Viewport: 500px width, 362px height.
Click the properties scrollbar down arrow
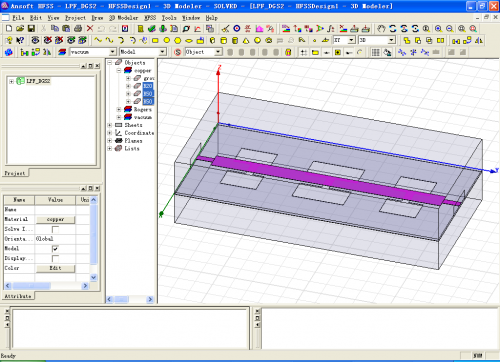(94, 277)
